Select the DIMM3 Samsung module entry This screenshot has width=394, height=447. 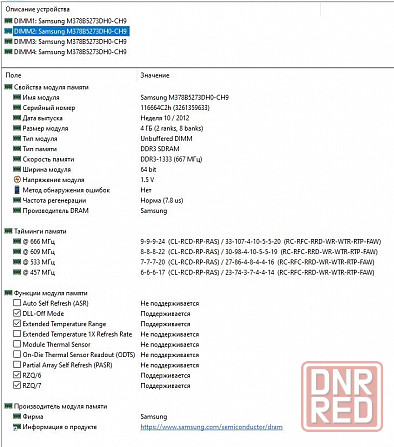pos(70,42)
